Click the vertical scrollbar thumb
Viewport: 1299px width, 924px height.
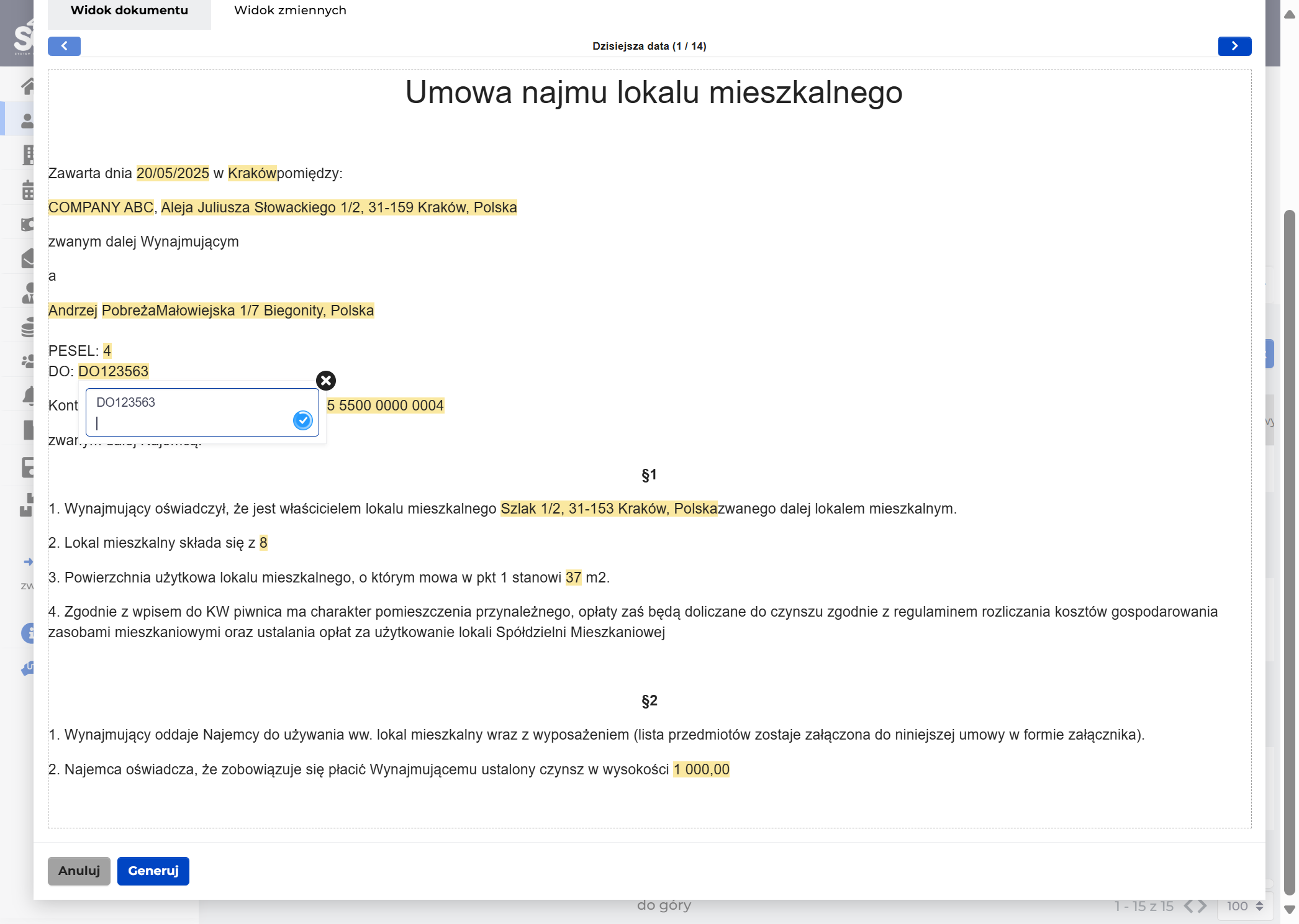(x=1289, y=553)
